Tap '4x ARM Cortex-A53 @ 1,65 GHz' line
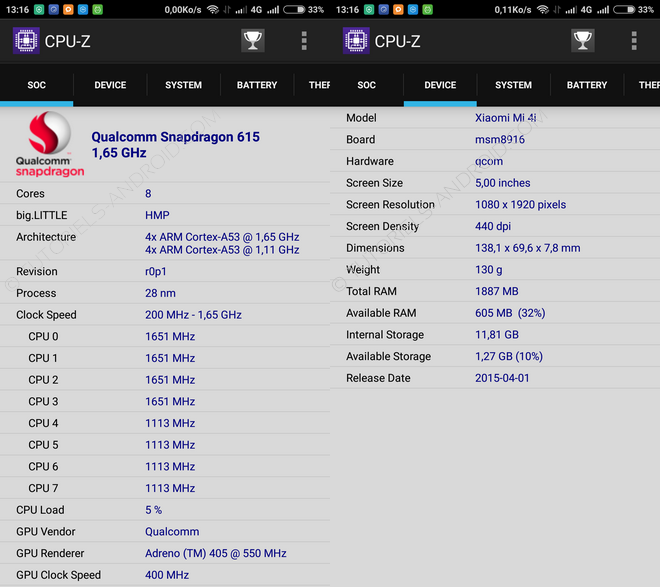Viewport: 660px width, 587px height. (x=222, y=237)
